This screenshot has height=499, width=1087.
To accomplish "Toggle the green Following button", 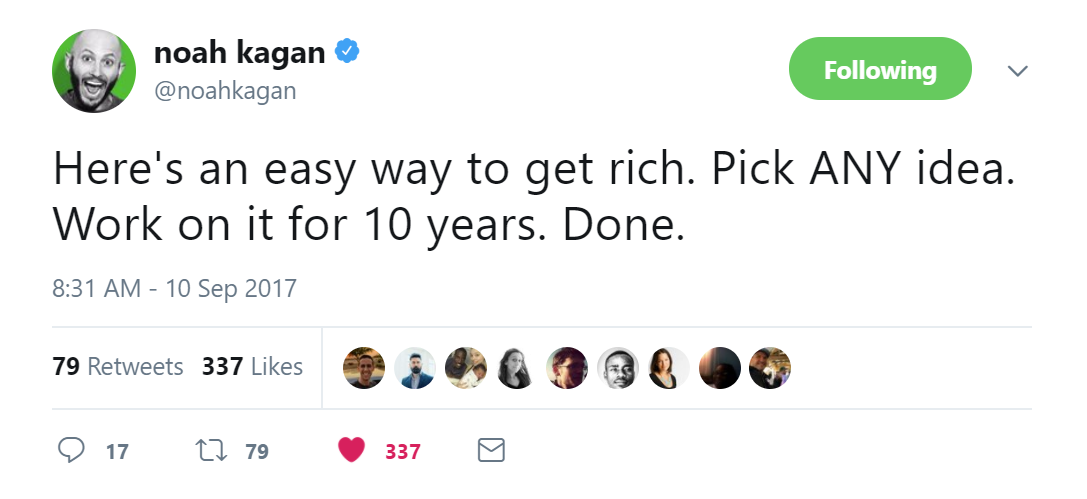I will (x=880, y=70).
